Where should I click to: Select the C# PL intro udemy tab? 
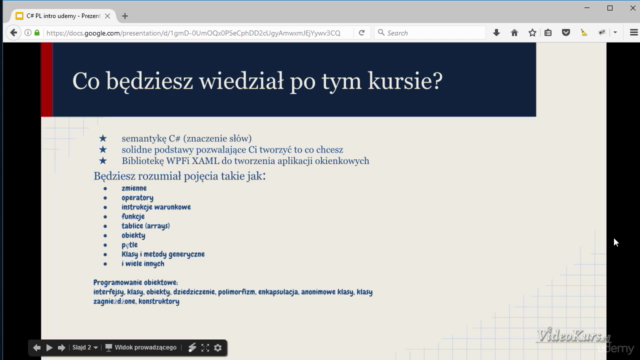click(x=62, y=16)
